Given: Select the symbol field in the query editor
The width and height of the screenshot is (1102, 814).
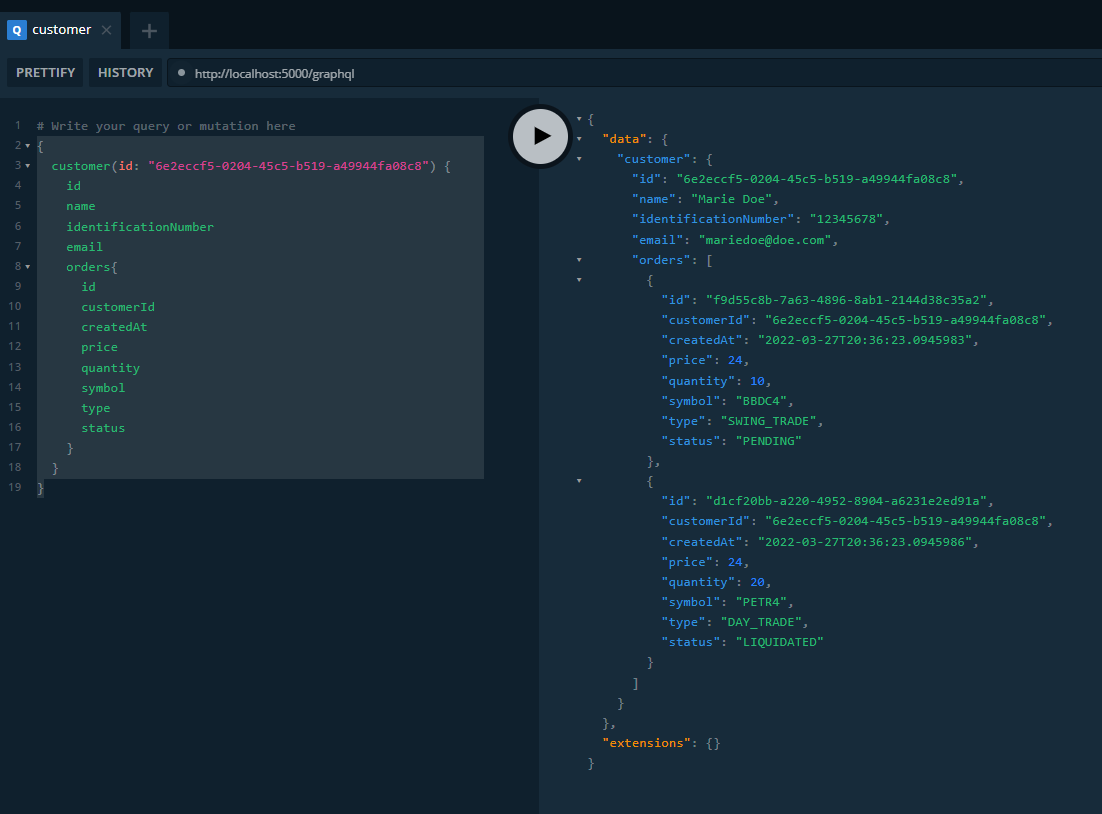Looking at the screenshot, I should [103, 387].
